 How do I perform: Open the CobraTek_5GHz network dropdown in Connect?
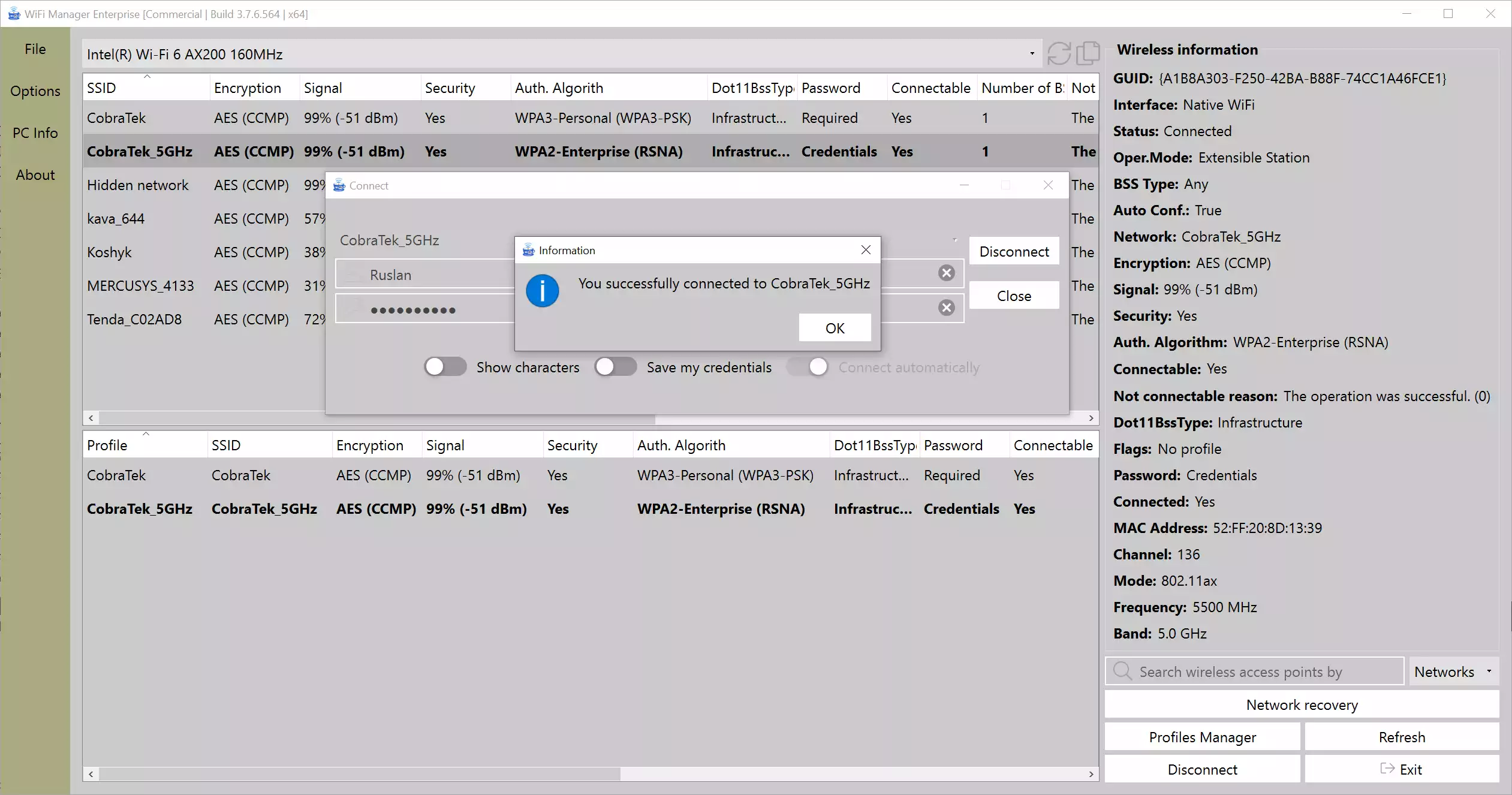click(954, 240)
